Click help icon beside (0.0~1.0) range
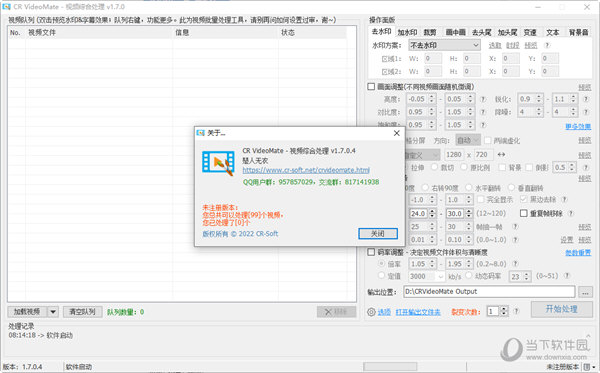Screen dimensions: 600x373 tap(515, 240)
